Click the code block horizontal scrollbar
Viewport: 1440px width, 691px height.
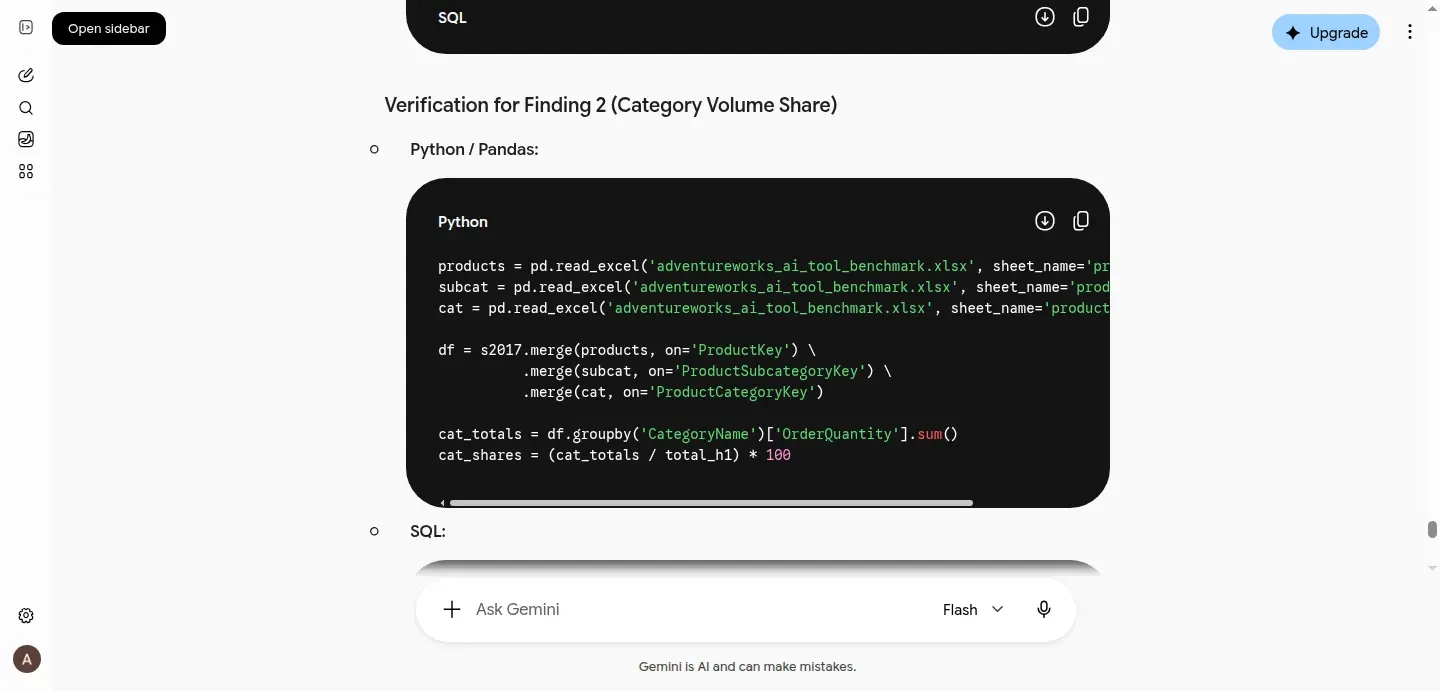point(711,503)
